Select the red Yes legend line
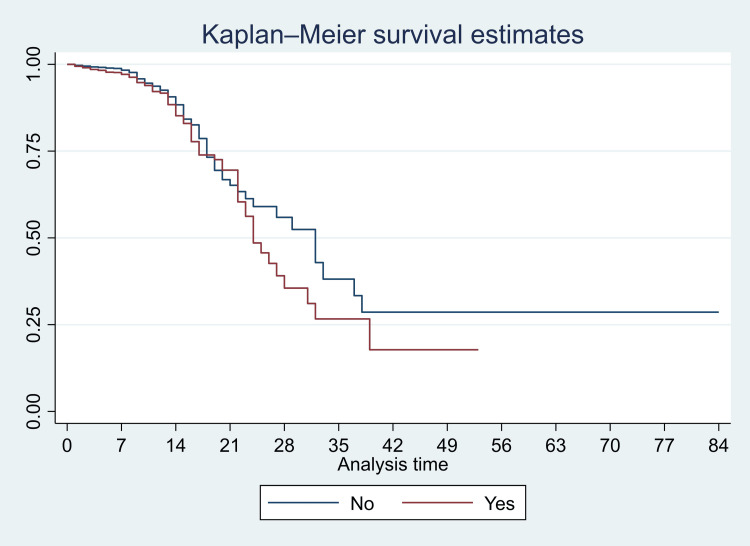This screenshot has width=750, height=546. coord(438,502)
